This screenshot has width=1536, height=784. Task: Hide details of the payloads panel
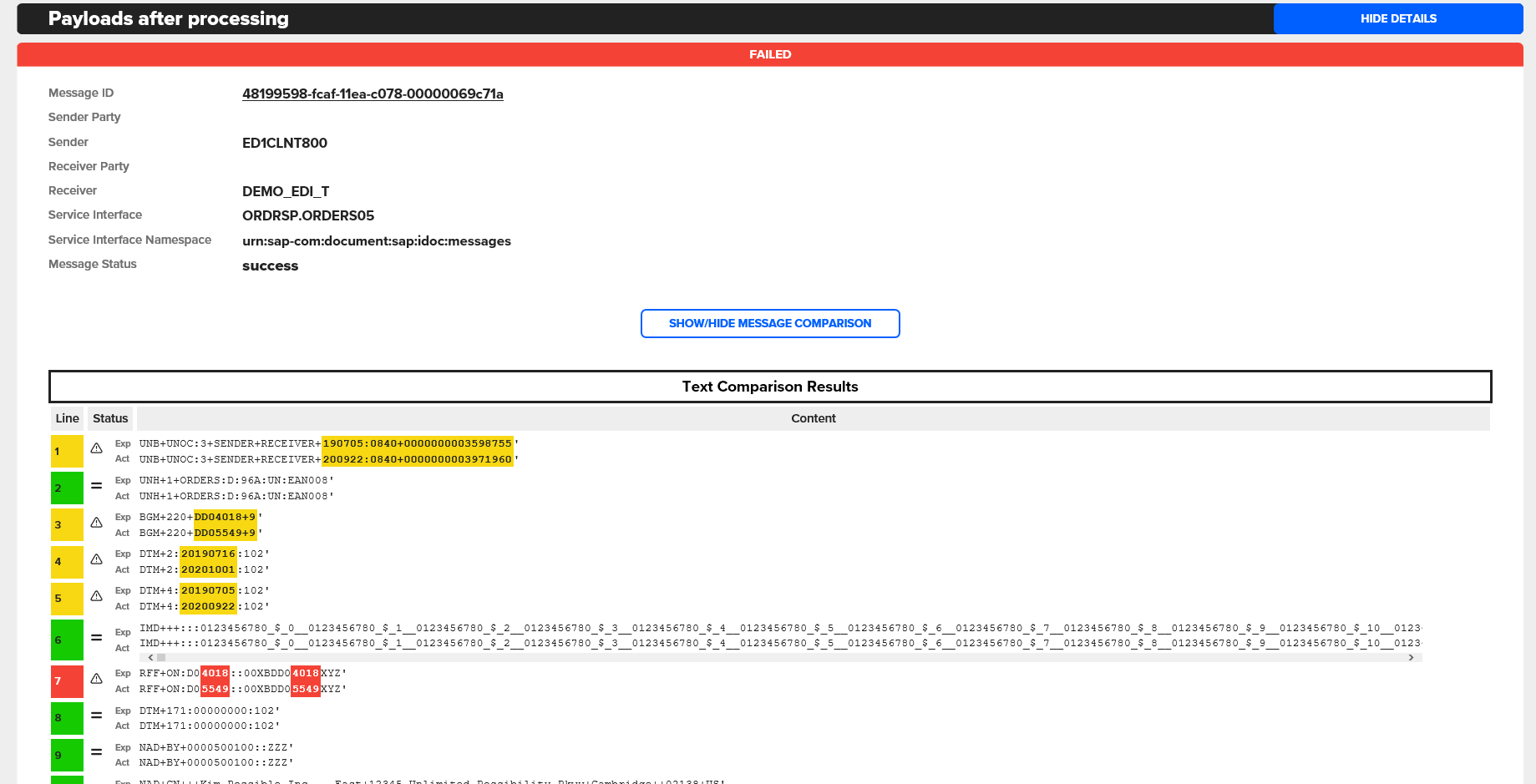(1397, 18)
